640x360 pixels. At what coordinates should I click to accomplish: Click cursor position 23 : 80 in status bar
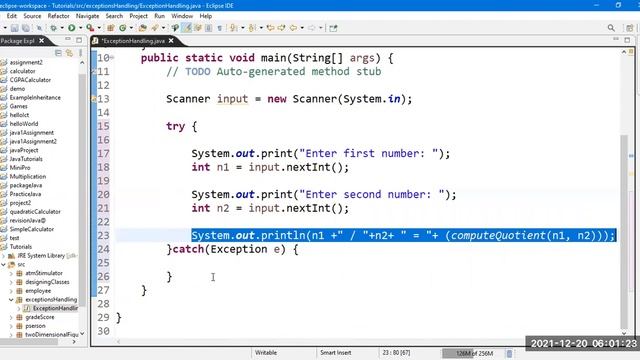[x=396, y=353]
